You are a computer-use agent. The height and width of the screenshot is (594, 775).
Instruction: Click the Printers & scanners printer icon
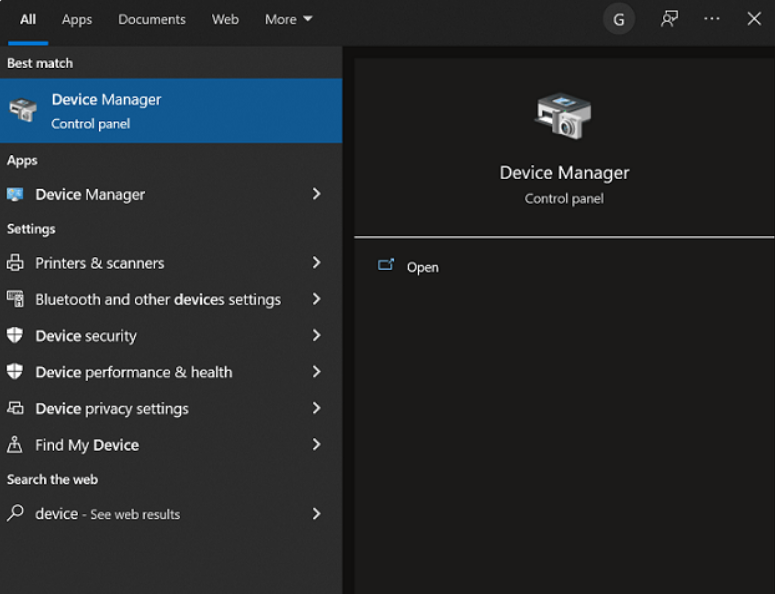coord(15,263)
